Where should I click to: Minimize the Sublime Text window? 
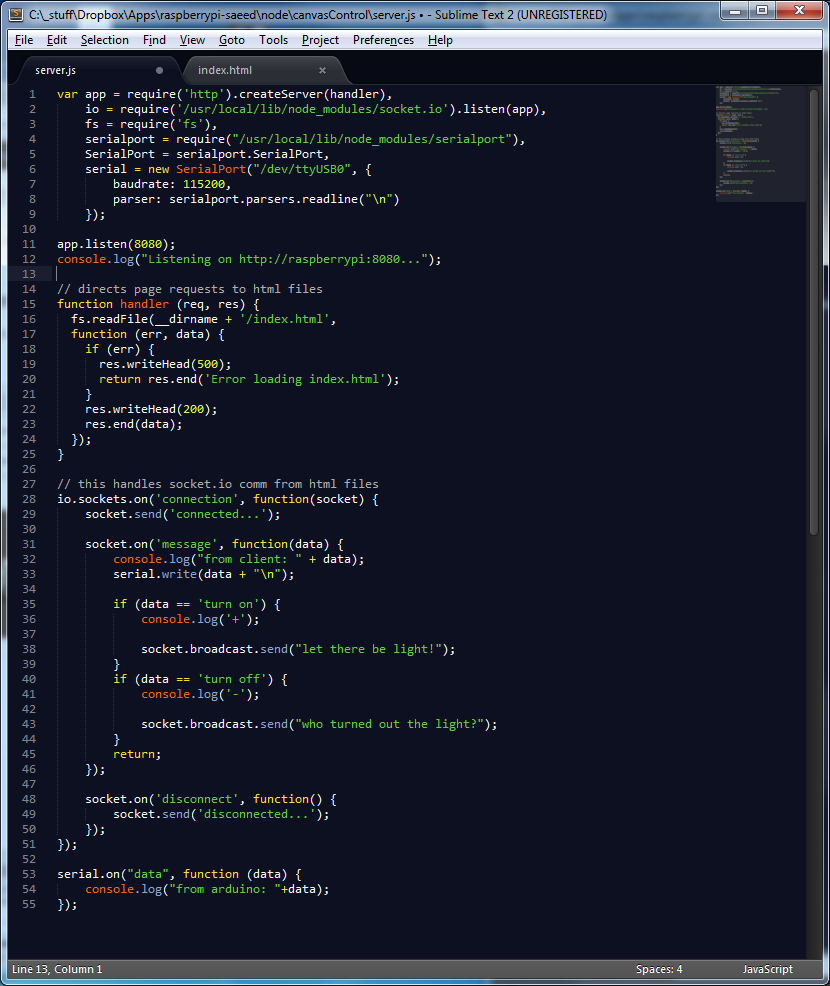coord(734,11)
